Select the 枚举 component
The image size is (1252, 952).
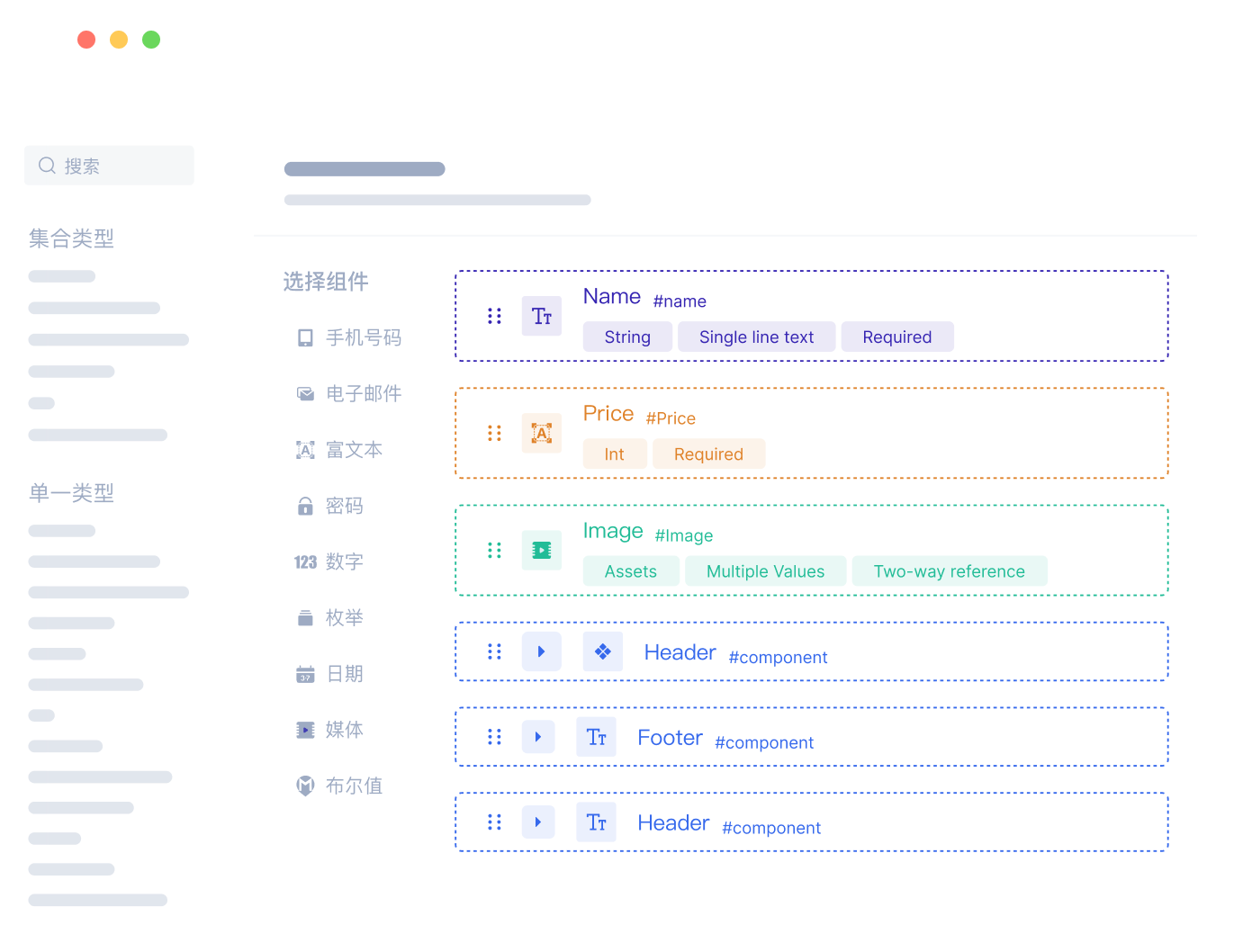click(x=330, y=618)
